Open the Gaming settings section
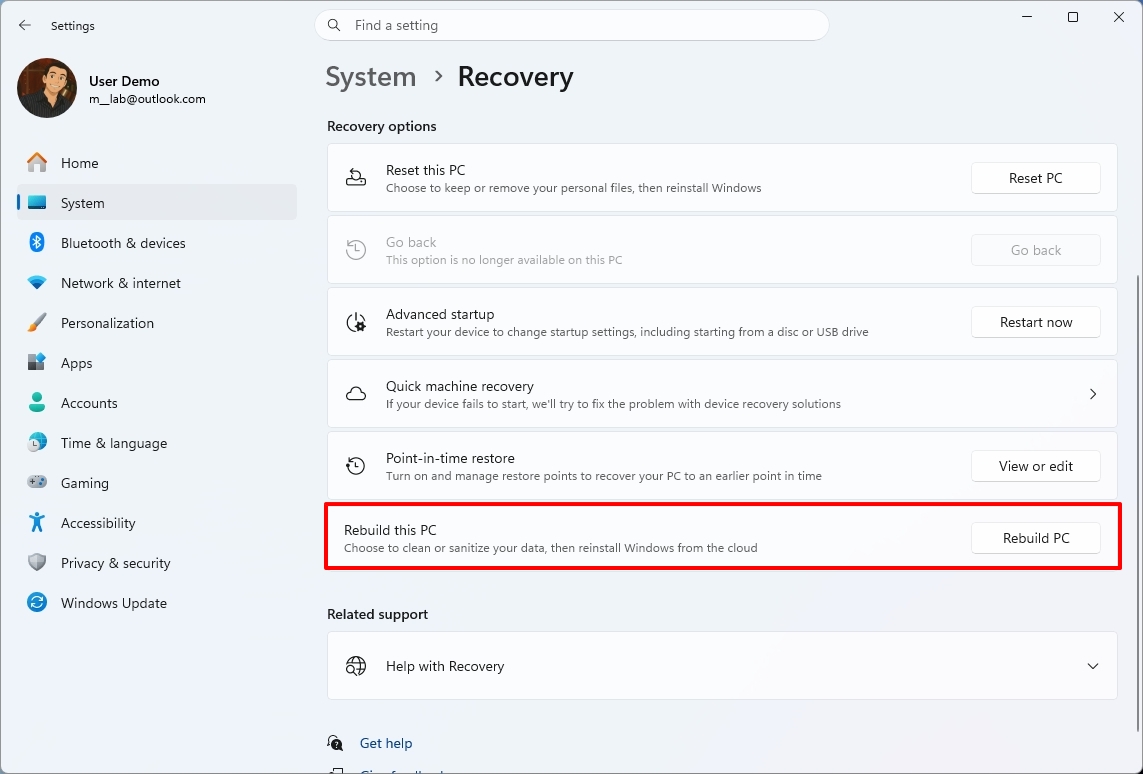Screen dimensions: 1143x774 point(157,482)
